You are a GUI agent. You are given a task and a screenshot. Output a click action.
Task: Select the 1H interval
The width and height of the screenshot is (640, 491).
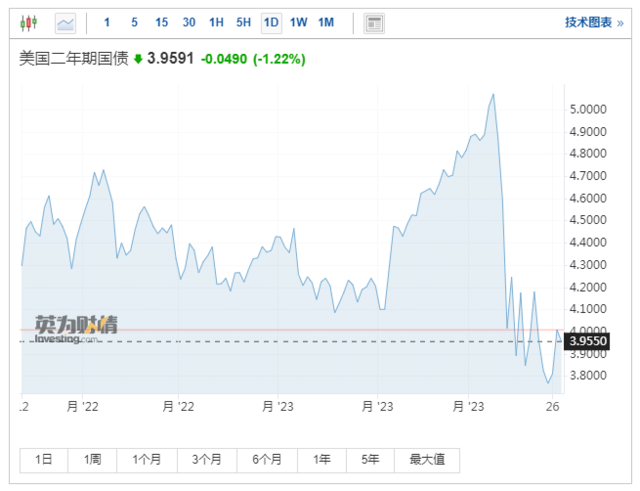coord(216,22)
